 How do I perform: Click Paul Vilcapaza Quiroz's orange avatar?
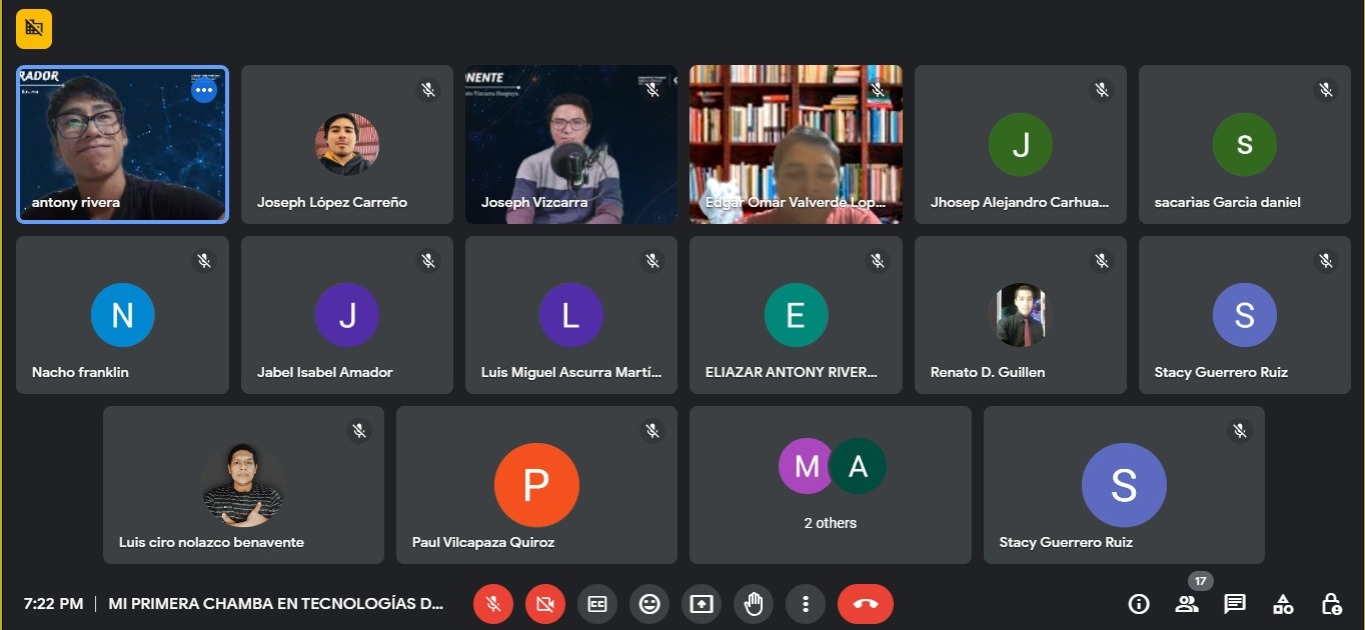point(536,485)
